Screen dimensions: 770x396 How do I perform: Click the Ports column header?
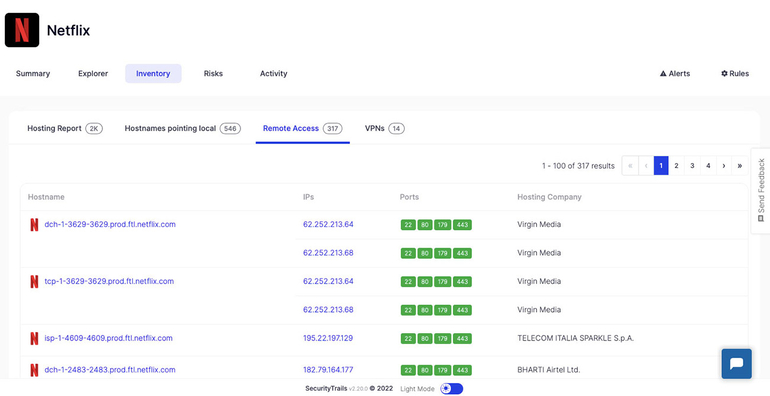[x=409, y=197]
